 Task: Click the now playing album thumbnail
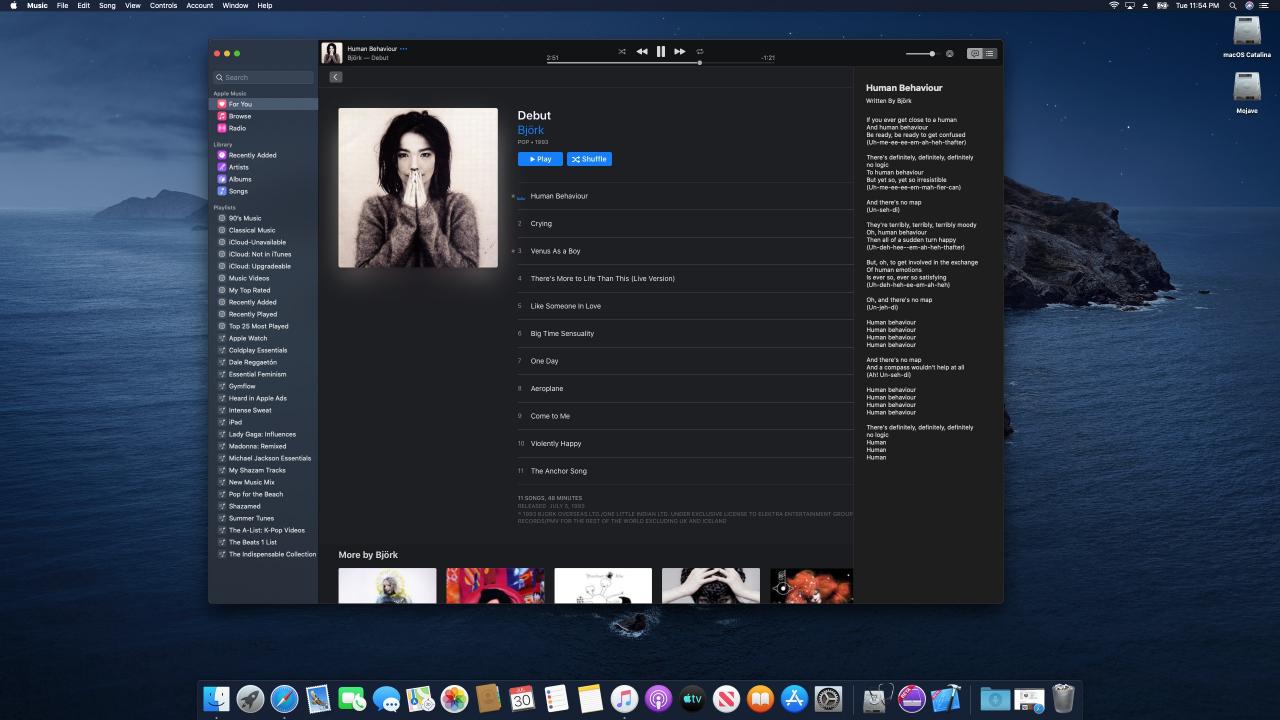pos(331,53)
